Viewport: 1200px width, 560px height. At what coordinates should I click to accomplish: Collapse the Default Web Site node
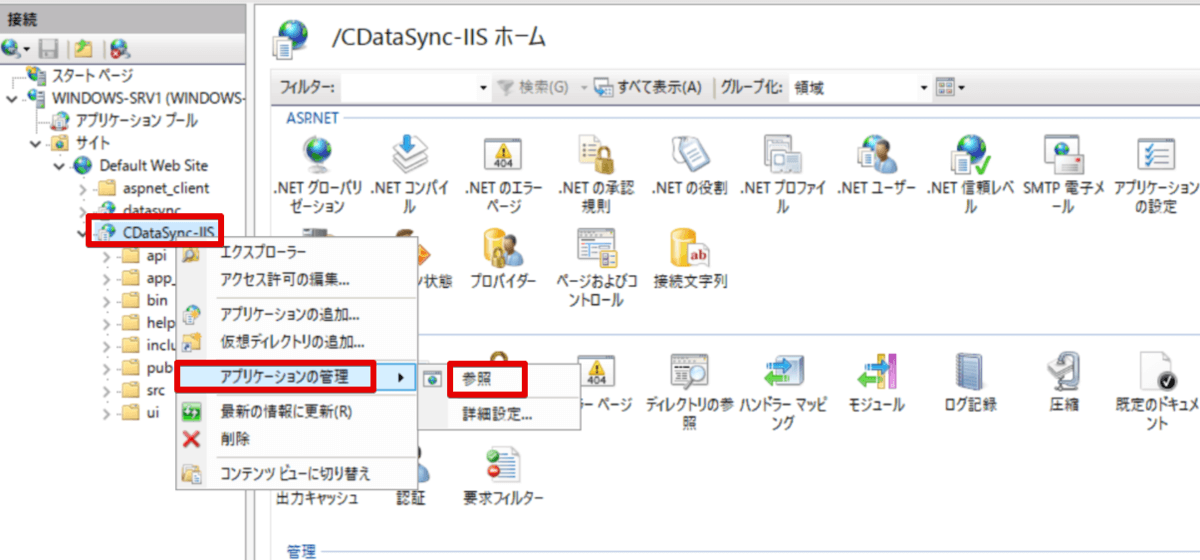[x=59, y=165]
